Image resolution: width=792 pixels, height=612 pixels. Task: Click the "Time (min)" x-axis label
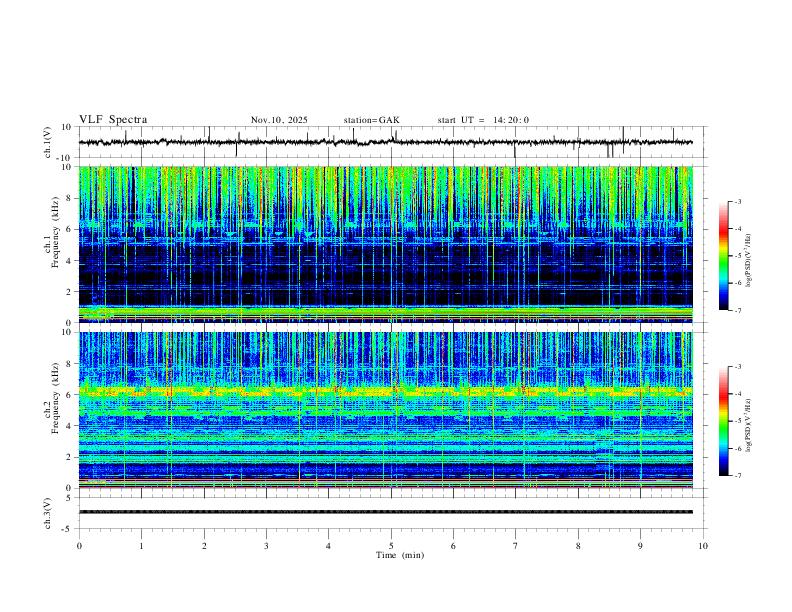tap(400, 555)
